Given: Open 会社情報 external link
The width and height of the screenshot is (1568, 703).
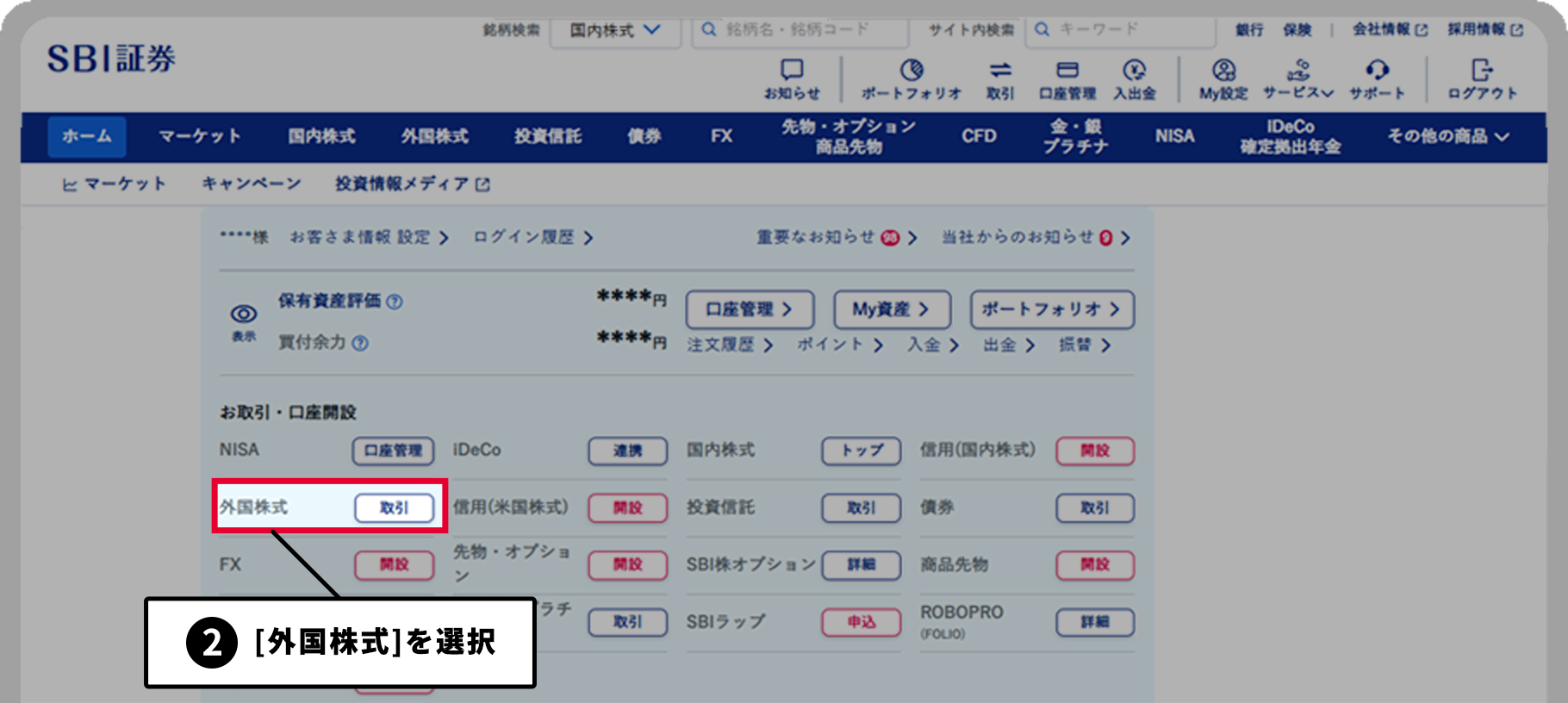Looking at the screenshot, I should pos(1390,29).
